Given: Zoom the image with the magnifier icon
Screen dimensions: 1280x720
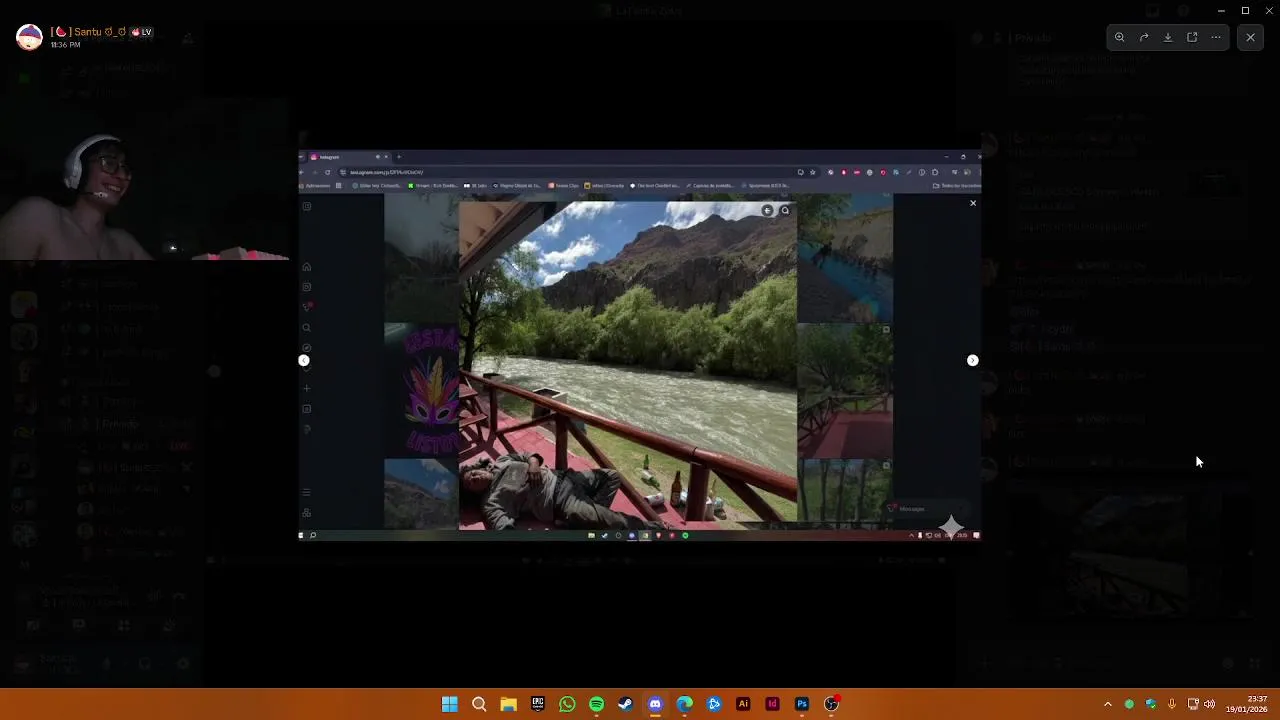Looking at the screenshot, I should (1119, 37).
